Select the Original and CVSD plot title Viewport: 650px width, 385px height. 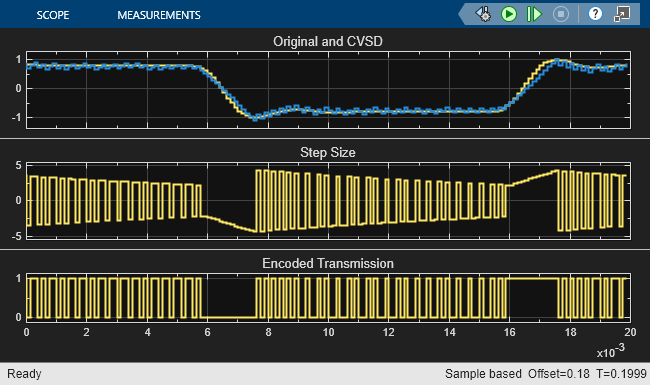(x=327, y=41)
